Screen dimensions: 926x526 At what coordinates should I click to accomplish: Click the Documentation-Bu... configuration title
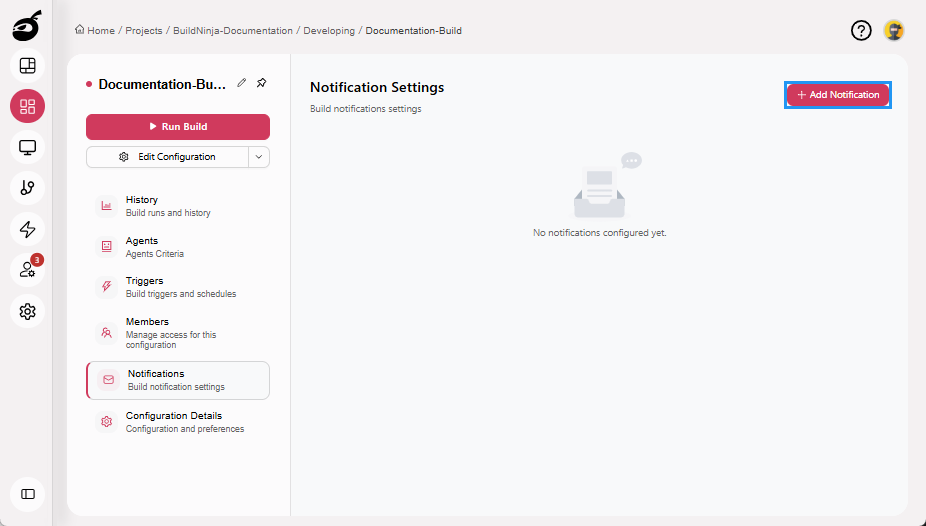tap(162, 84)
